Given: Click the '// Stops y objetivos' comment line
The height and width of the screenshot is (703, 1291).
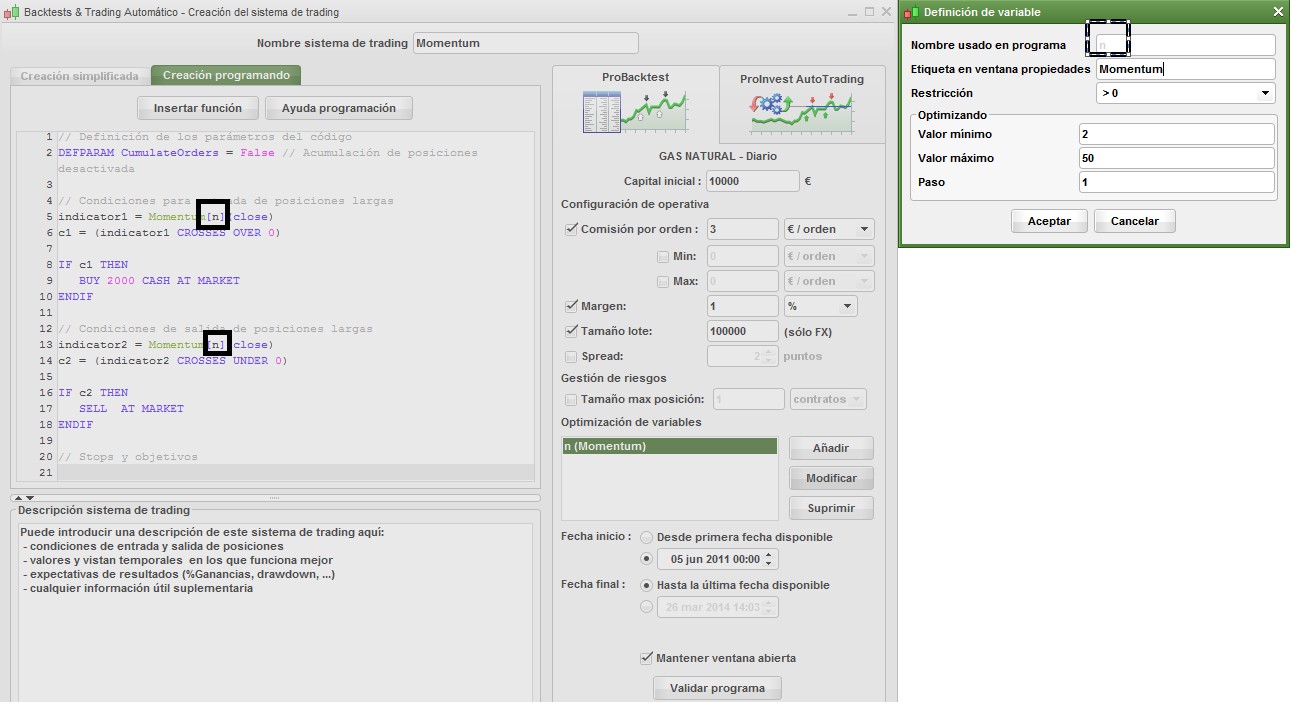Looking at the screenshot, I should tap(128, 457).
